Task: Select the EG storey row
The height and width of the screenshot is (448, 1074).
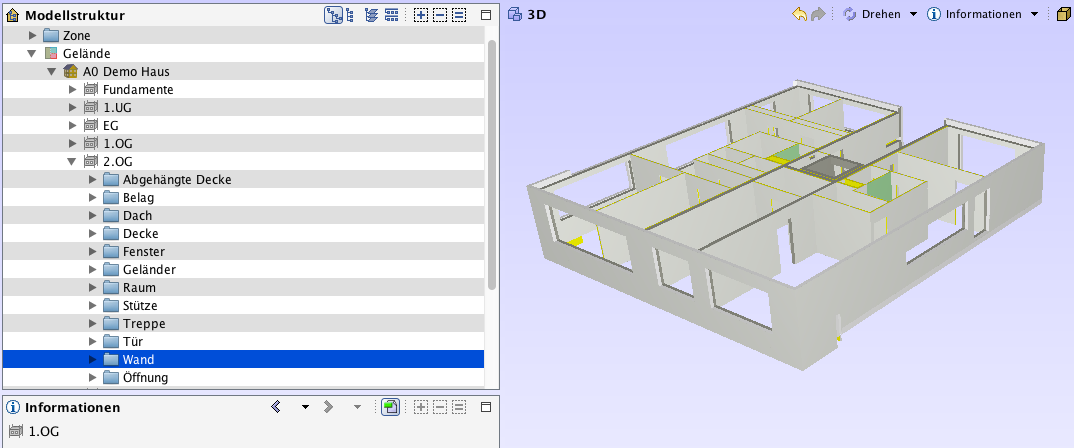Action: (243, 125)
